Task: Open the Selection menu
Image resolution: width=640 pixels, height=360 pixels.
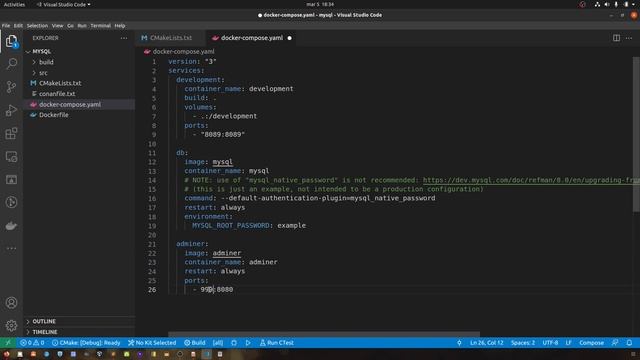Action: [x=37, y=25]
